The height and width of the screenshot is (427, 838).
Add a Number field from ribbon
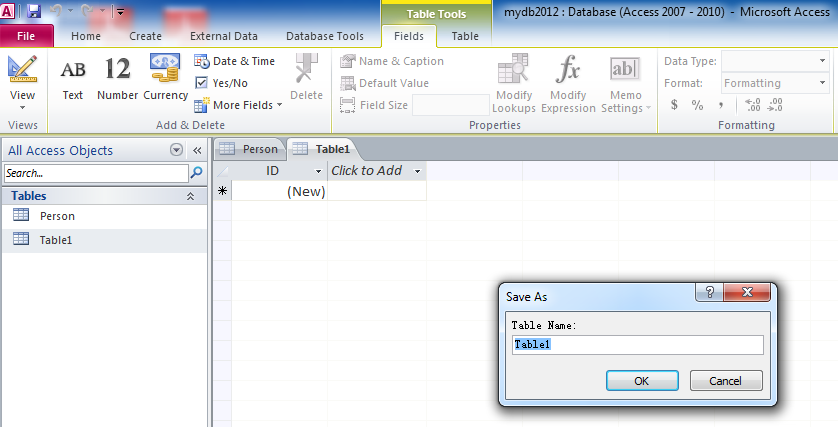[117, 78]
